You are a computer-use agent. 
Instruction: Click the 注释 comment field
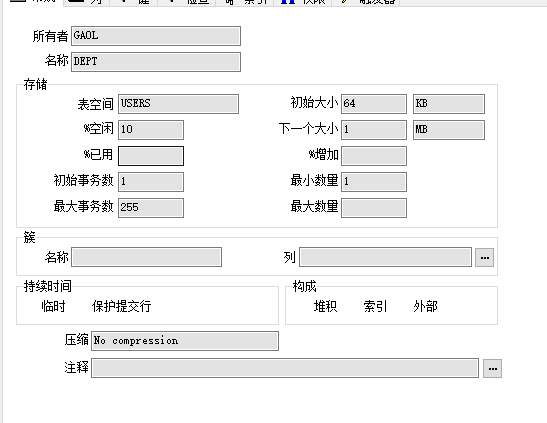[285, 368]
